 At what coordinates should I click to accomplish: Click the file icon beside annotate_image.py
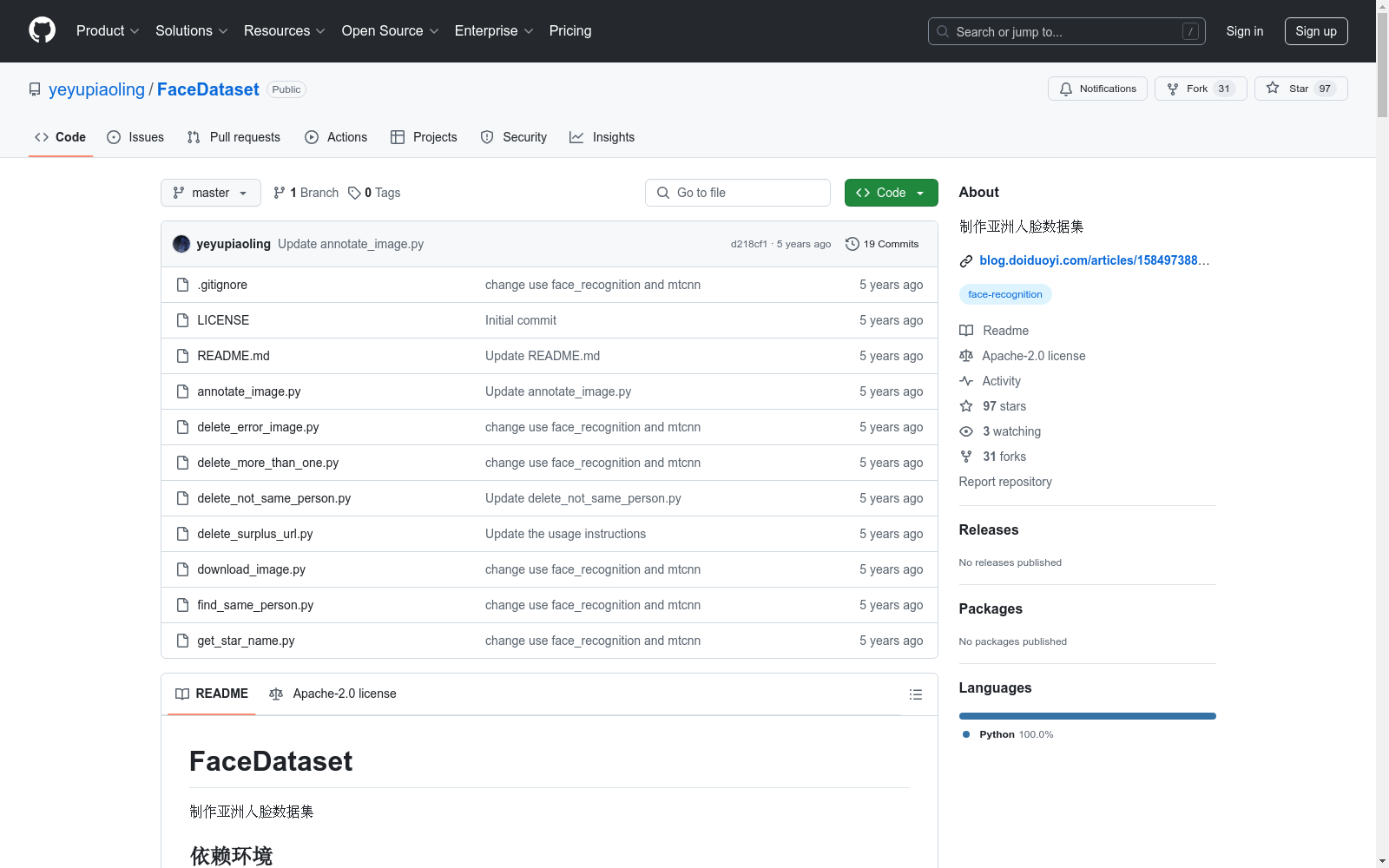tap(182, 391)
